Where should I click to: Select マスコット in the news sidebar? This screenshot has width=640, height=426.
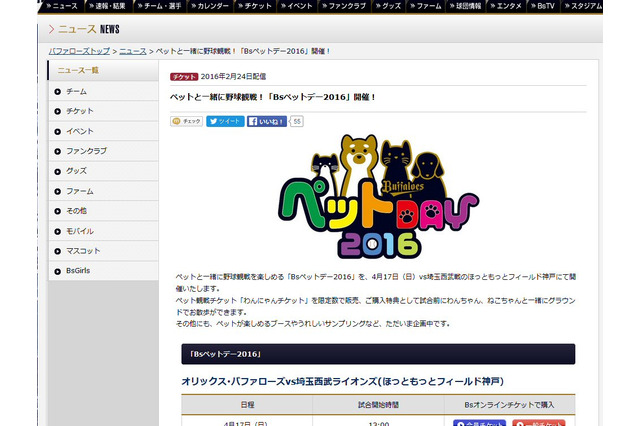(x=104, y=251)
